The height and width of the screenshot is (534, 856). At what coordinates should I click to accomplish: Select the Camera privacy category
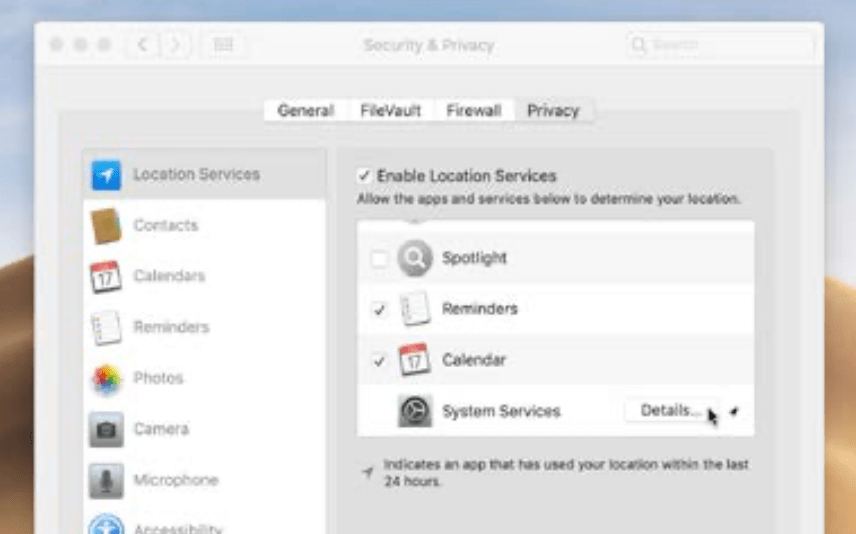point(160,429)
